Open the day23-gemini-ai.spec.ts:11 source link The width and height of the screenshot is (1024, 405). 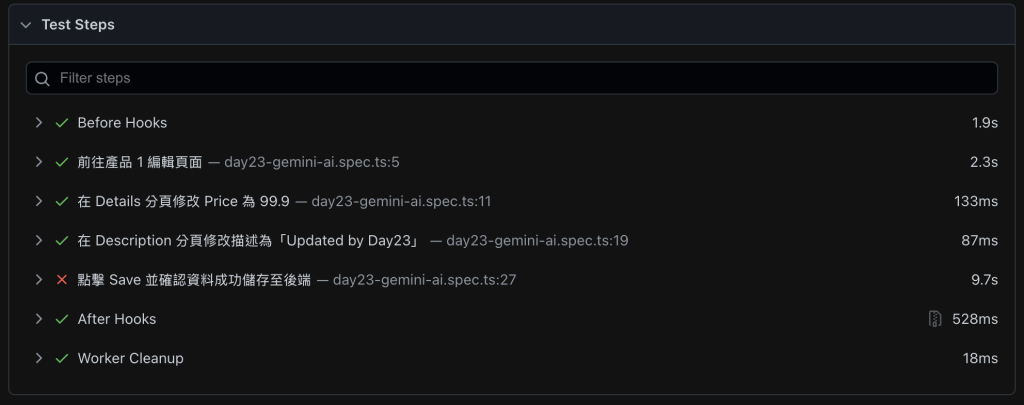[401, 201]
